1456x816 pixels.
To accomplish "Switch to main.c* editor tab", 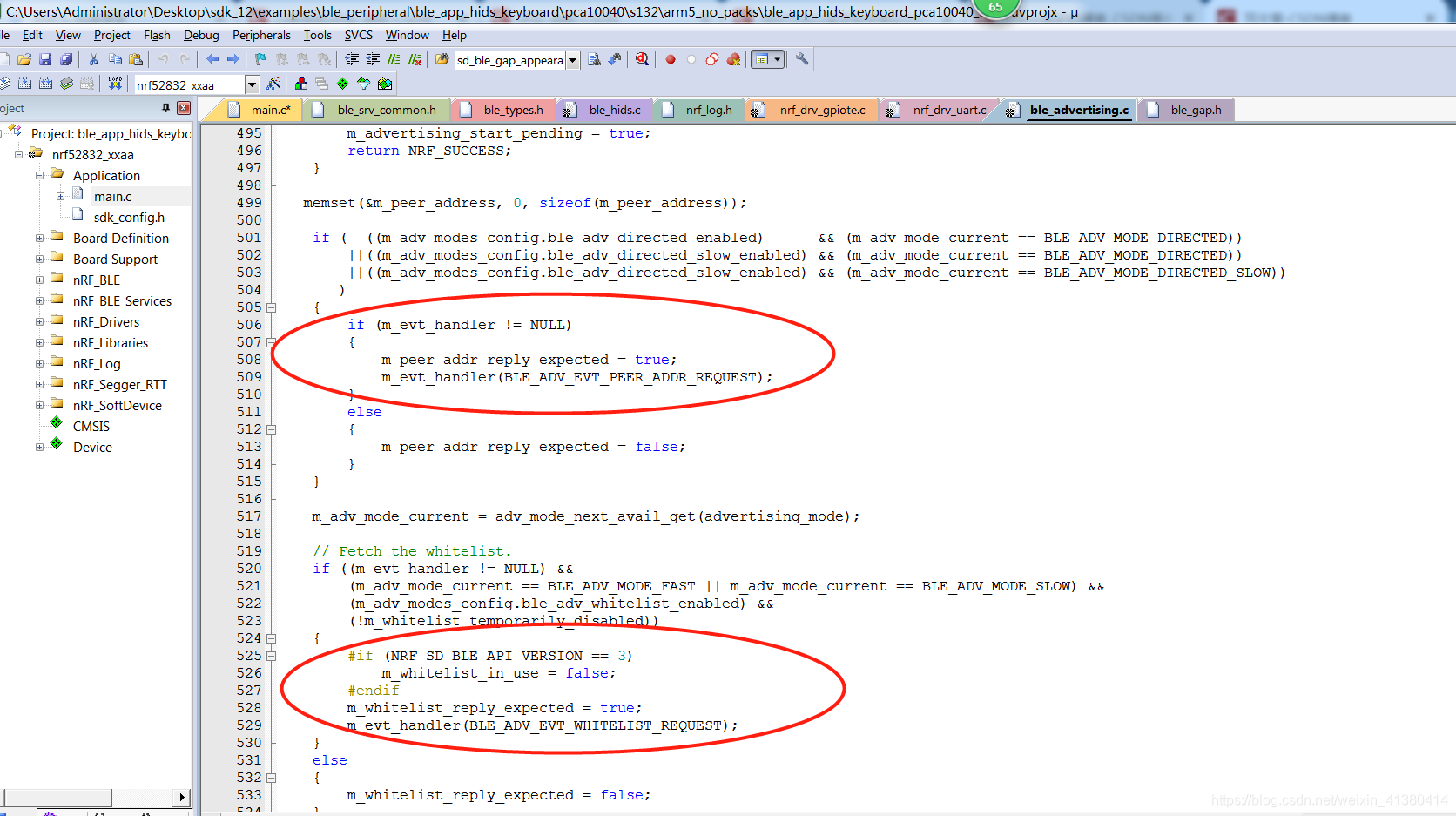I will [260, 110].
